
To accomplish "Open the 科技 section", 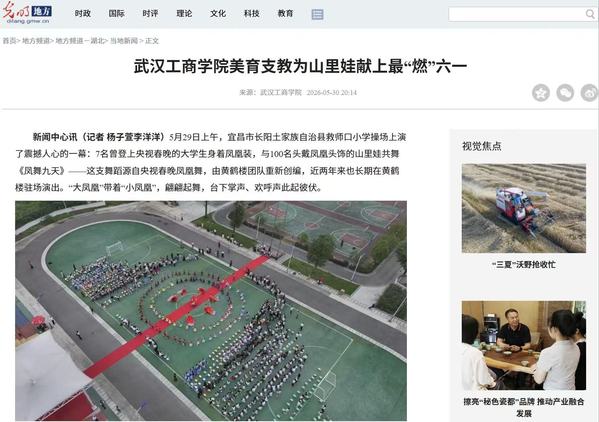I will click(252, 13).
